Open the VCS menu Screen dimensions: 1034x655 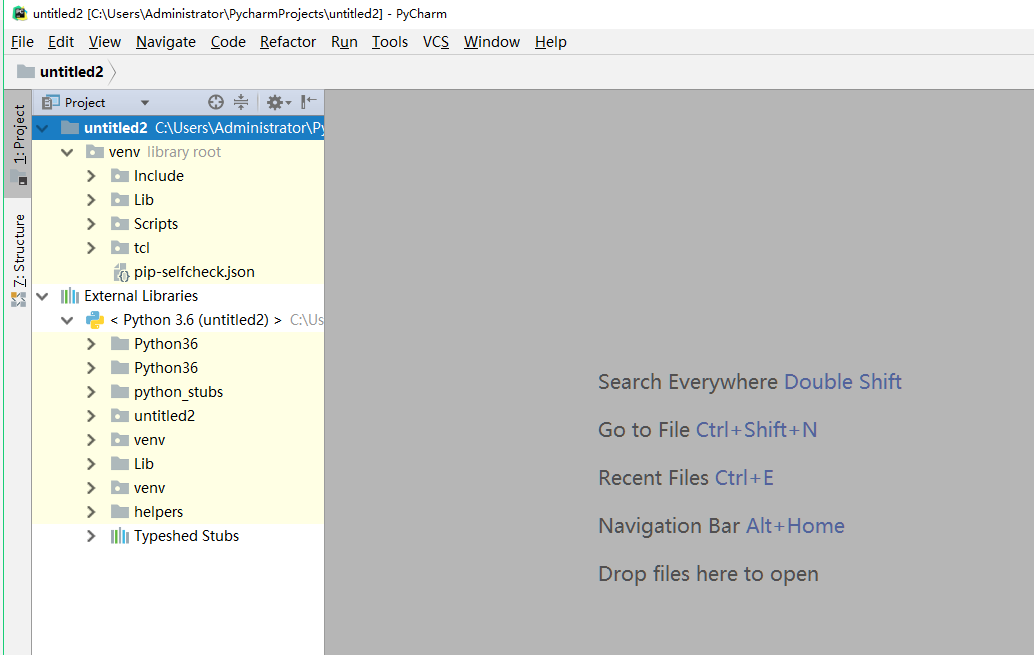coord(436,42)
